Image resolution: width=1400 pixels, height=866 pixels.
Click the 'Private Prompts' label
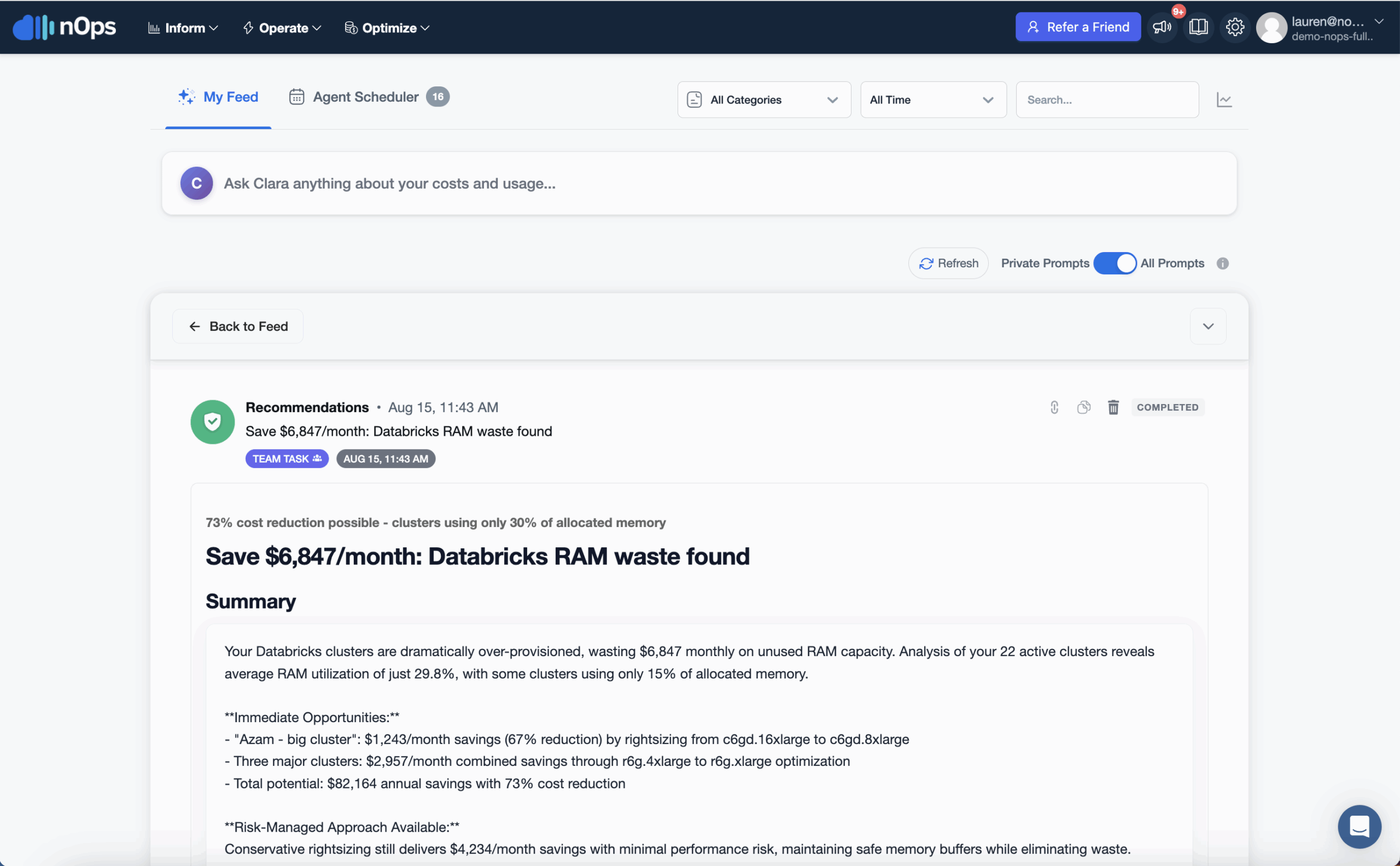click(1045, 264)
